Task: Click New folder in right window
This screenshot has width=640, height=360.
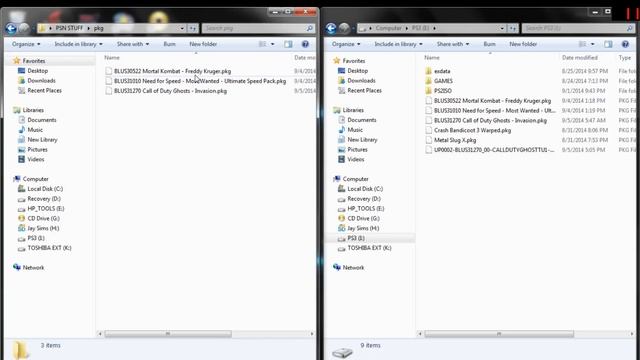Action: click(523, 44)
